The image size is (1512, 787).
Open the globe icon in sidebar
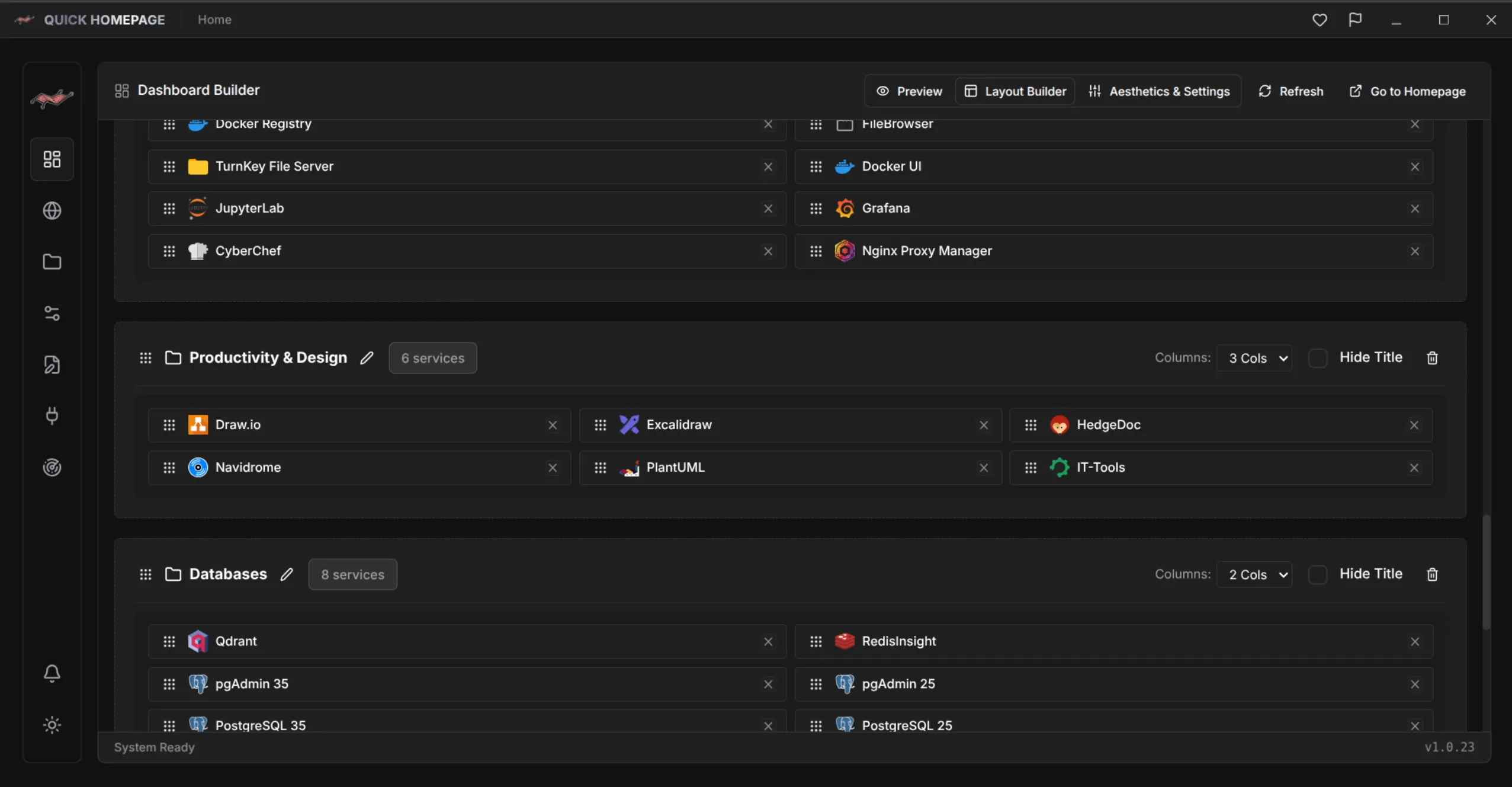(52, 210)
